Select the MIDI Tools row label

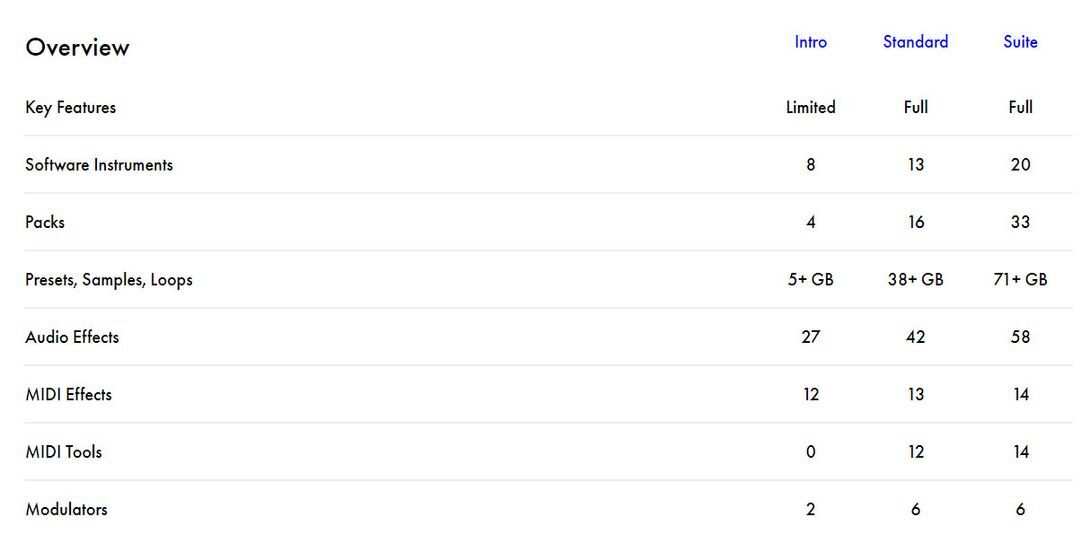[64, 452]
